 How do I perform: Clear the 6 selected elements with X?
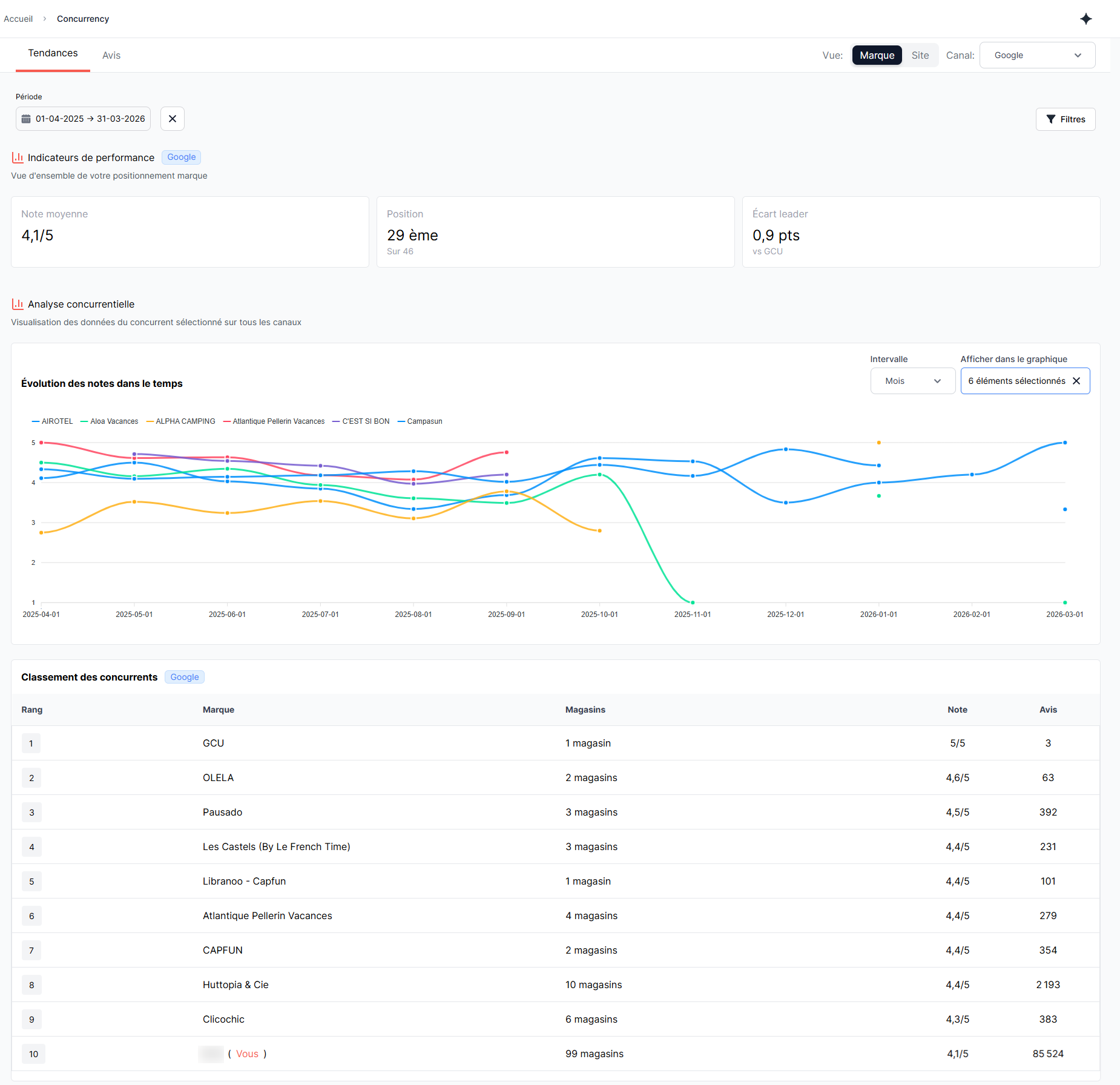coord(1076,381)
